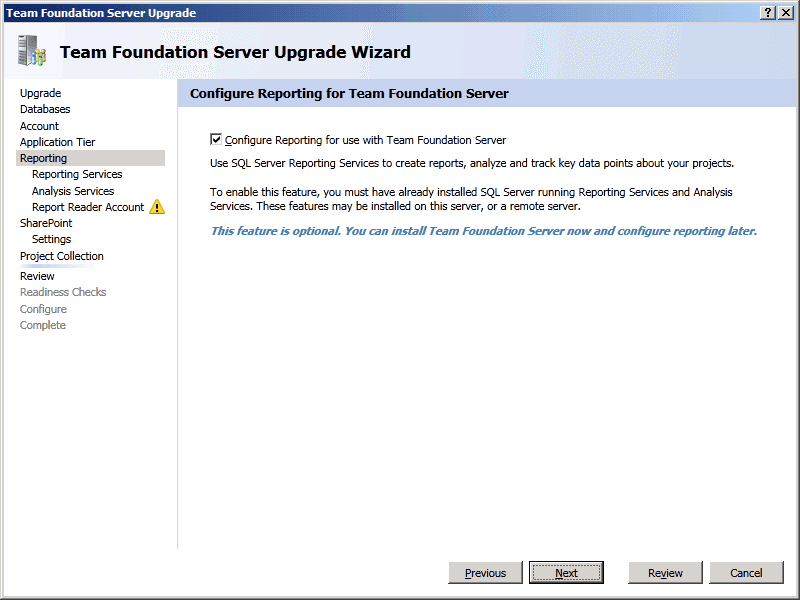Choose Analysis Services in the navigation
Viewport: 800px width, 600px height.
(x=73, y=191)
